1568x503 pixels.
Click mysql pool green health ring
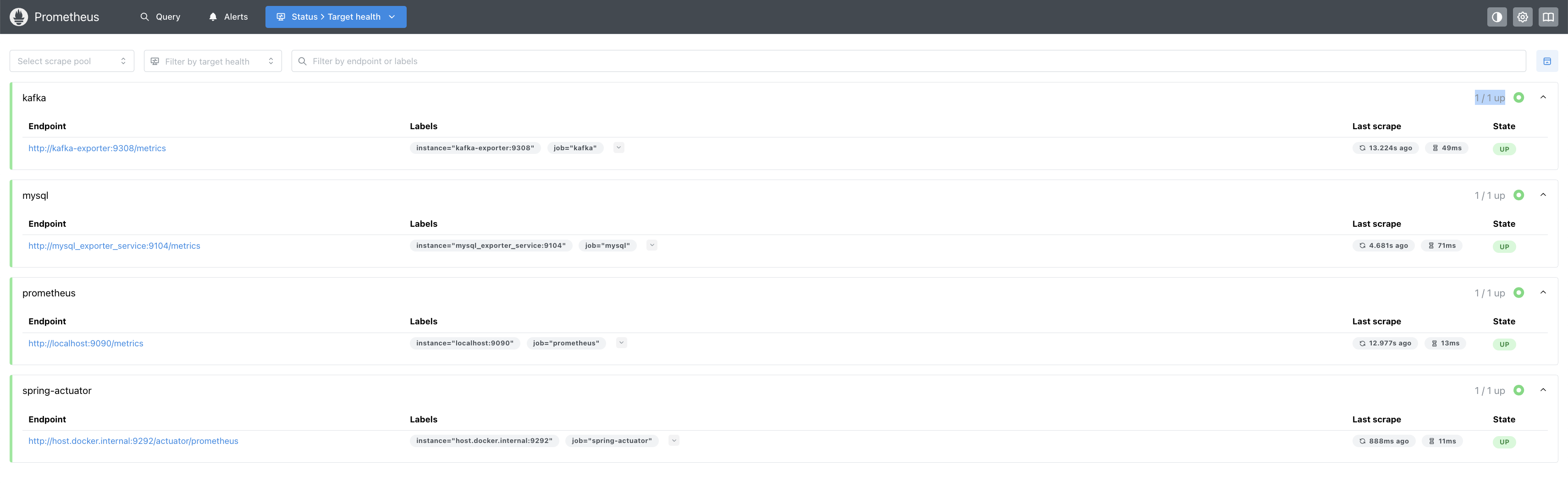click(1518, 195)
